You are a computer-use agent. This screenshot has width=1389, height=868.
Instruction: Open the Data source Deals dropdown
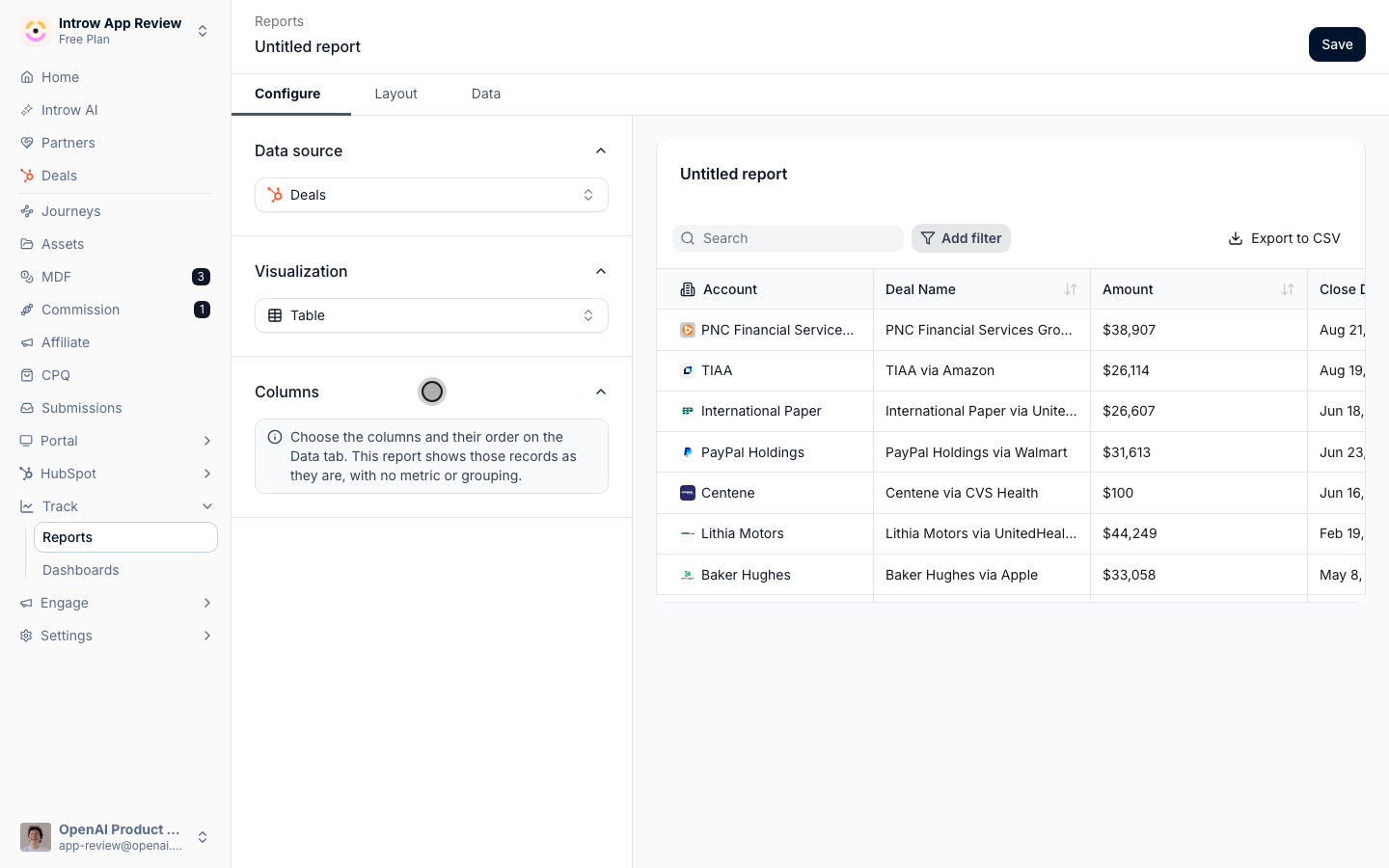pos(431,195)
